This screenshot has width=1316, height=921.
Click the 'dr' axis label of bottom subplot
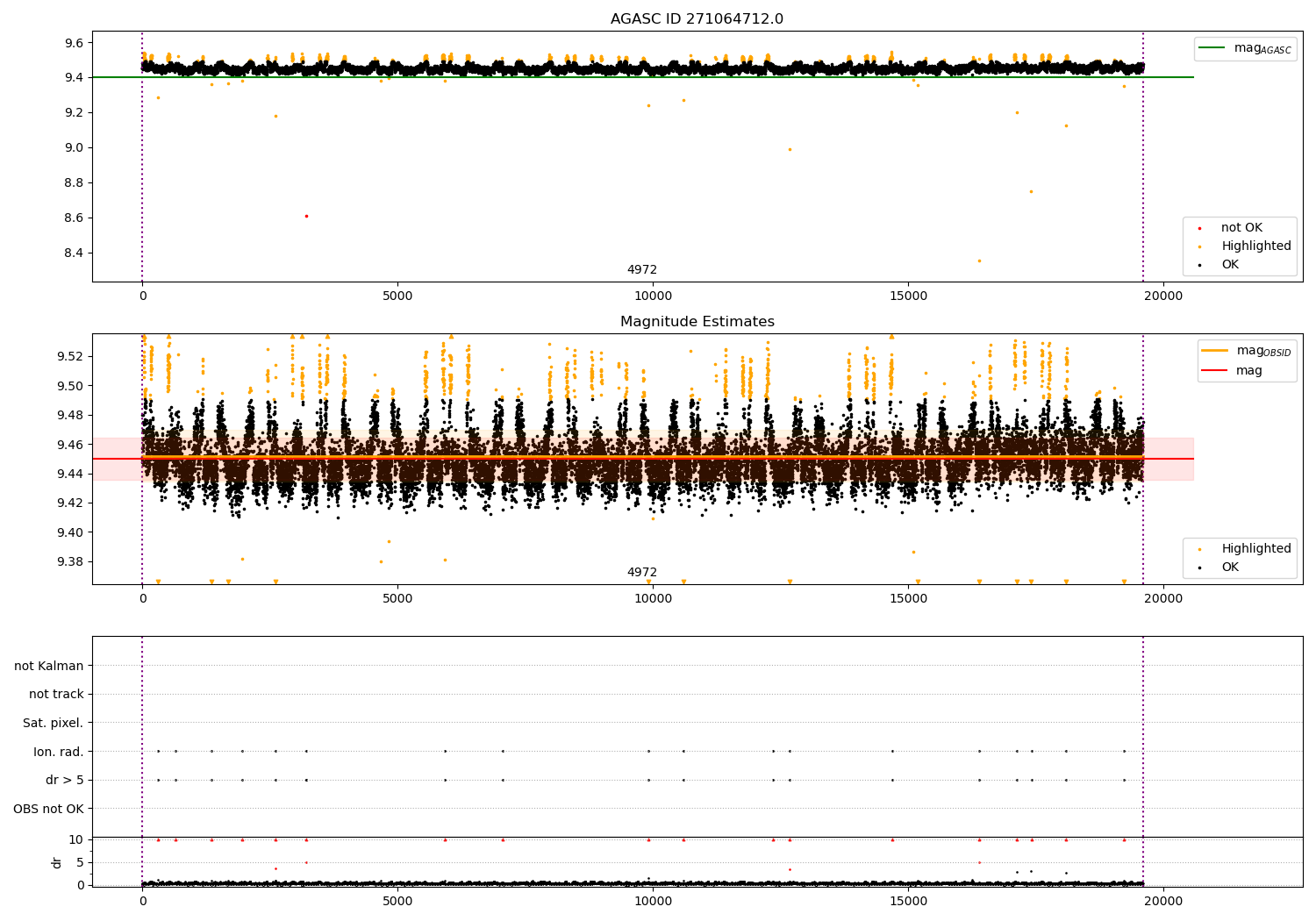point(57,862)
